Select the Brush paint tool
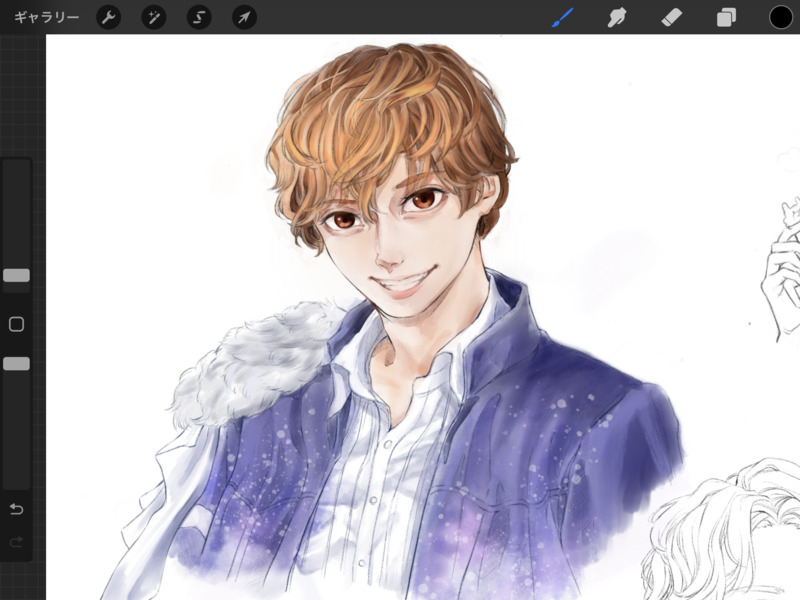 click(x=563, y=17)
